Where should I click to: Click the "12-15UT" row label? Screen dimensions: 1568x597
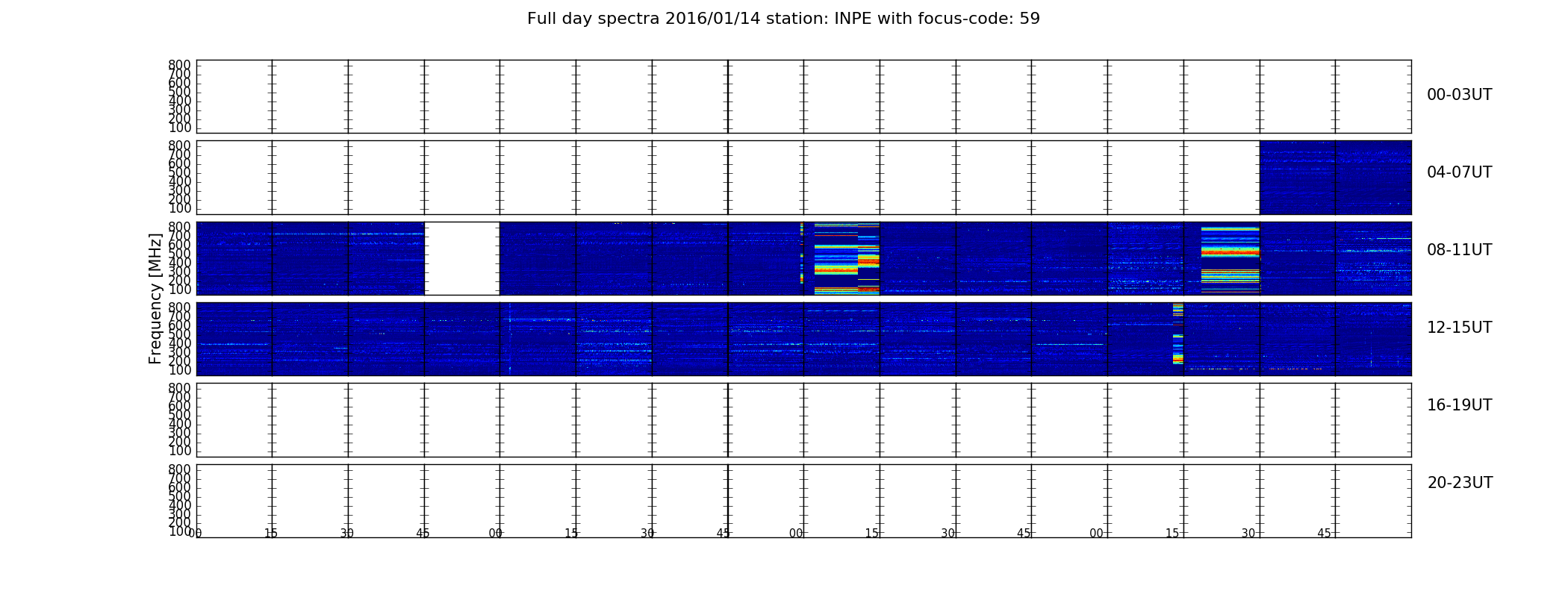tap(1459, 328)
